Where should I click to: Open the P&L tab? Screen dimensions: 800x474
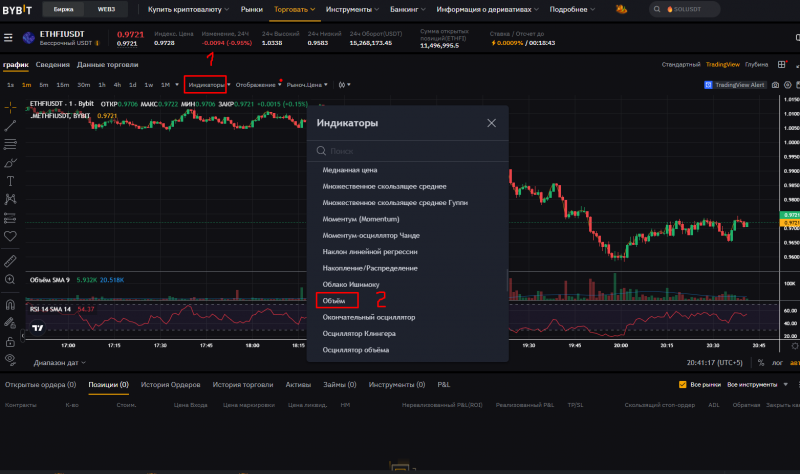(443, 384)
